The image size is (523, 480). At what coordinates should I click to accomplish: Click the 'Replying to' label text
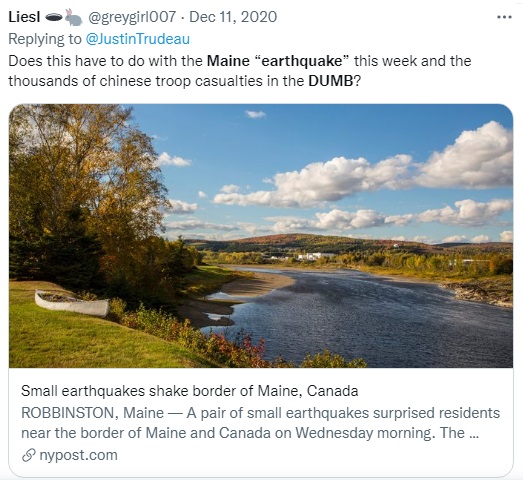pyautogui.click(x=45, y=39)
